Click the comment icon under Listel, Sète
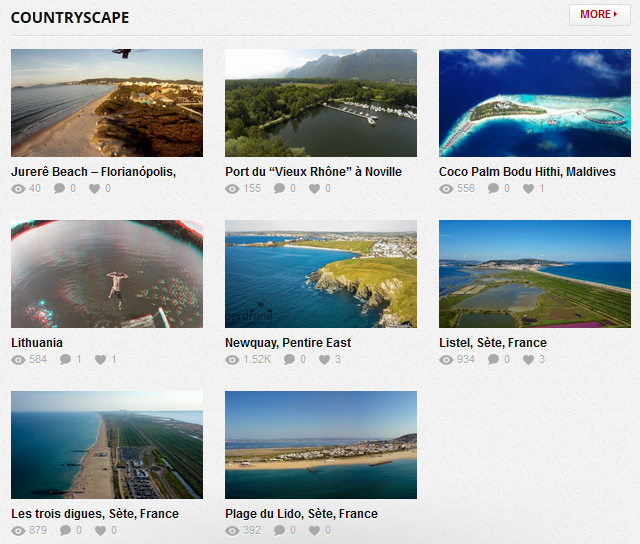The image size is (640, 544). point(493,360)
